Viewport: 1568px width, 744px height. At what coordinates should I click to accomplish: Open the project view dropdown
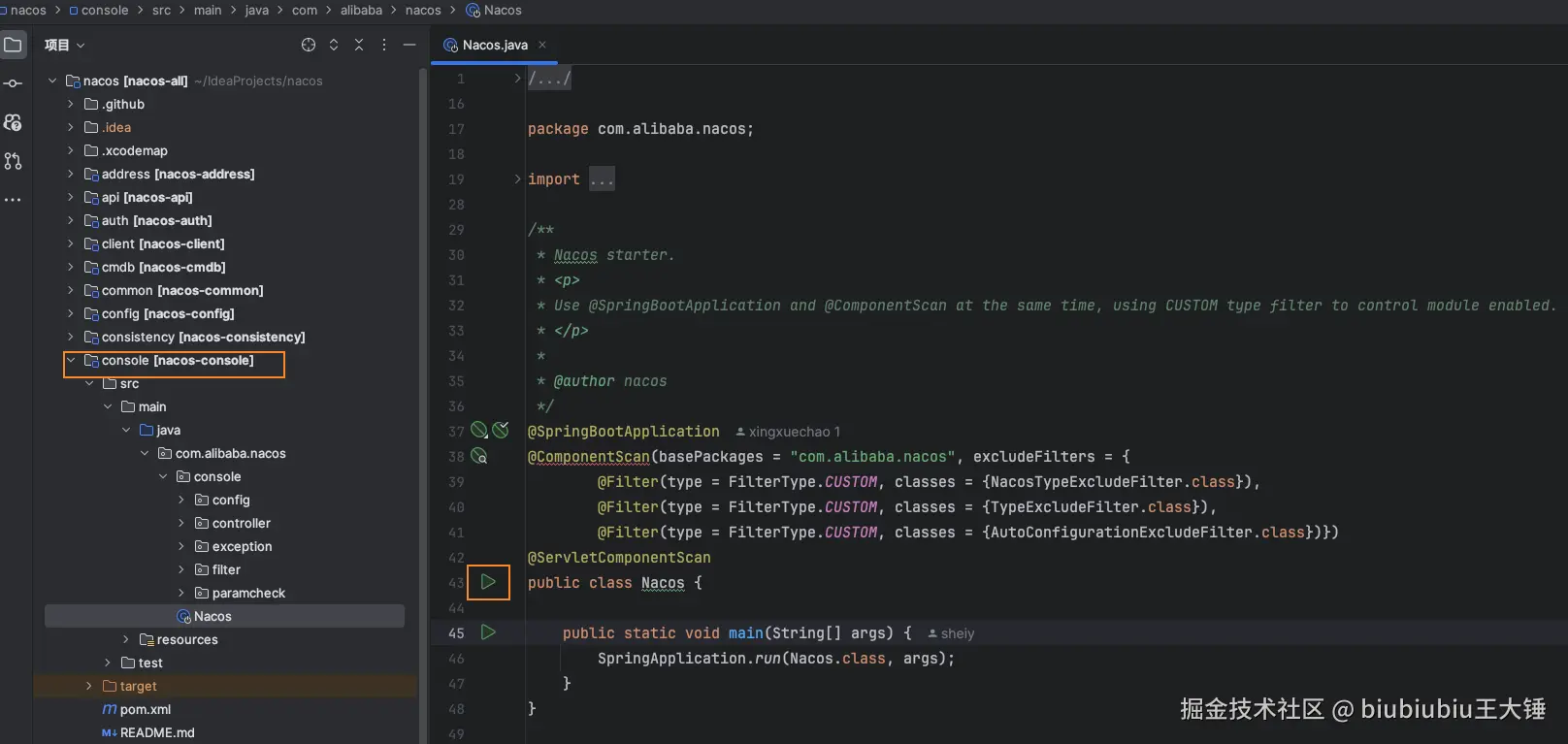tap(65, 45)
